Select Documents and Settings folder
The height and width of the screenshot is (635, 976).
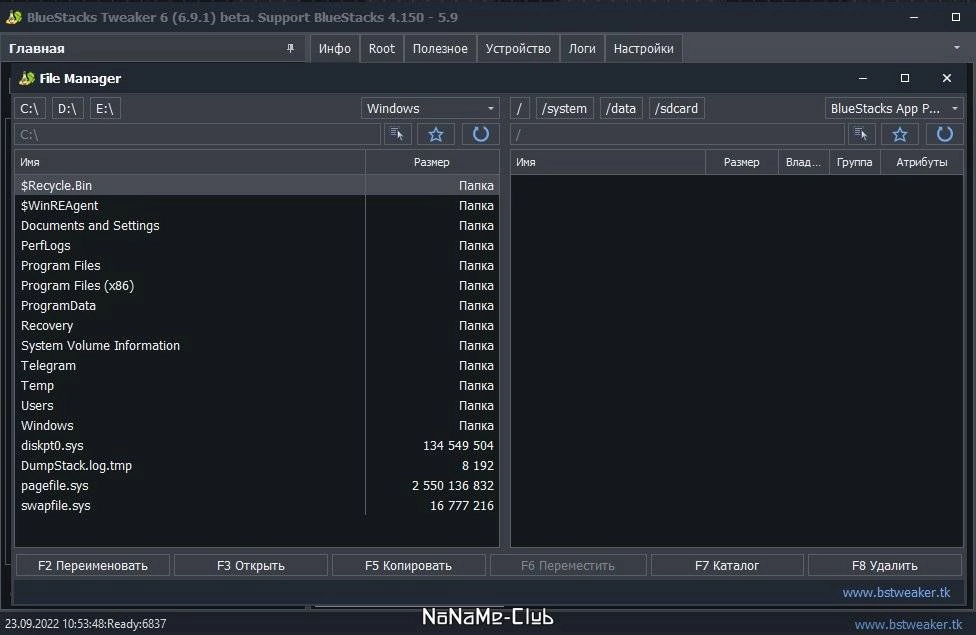(257, 225)
